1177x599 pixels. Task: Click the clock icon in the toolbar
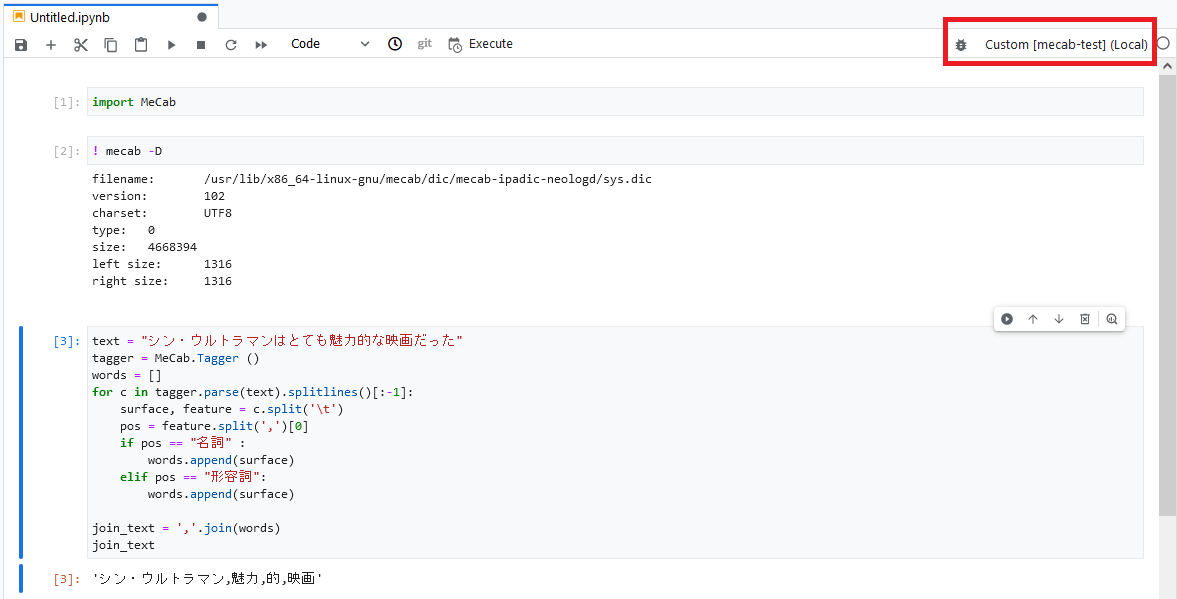click(395, 44)
